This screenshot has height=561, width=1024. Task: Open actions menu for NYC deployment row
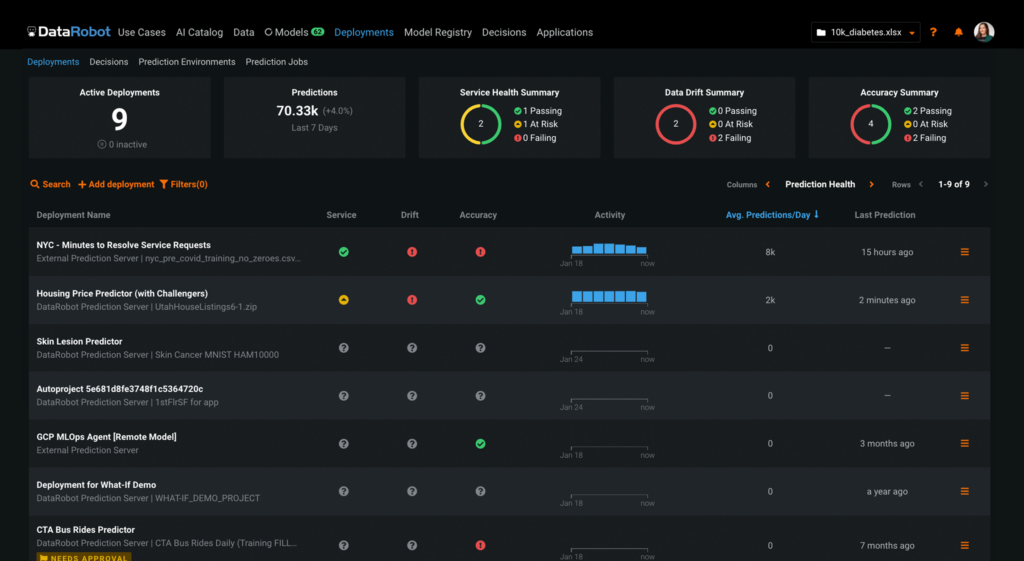(965, 252)
